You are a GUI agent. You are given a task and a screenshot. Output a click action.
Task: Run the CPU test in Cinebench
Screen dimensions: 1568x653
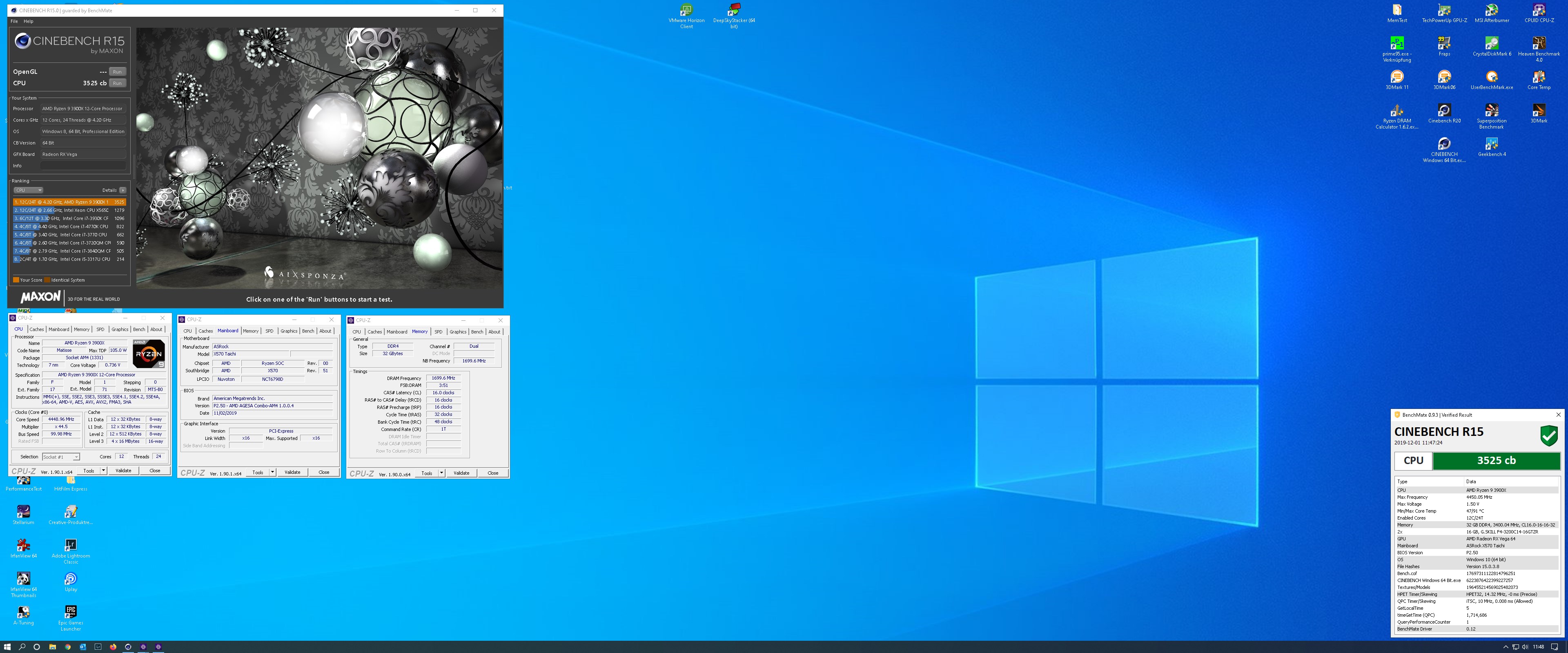point(118,83)
